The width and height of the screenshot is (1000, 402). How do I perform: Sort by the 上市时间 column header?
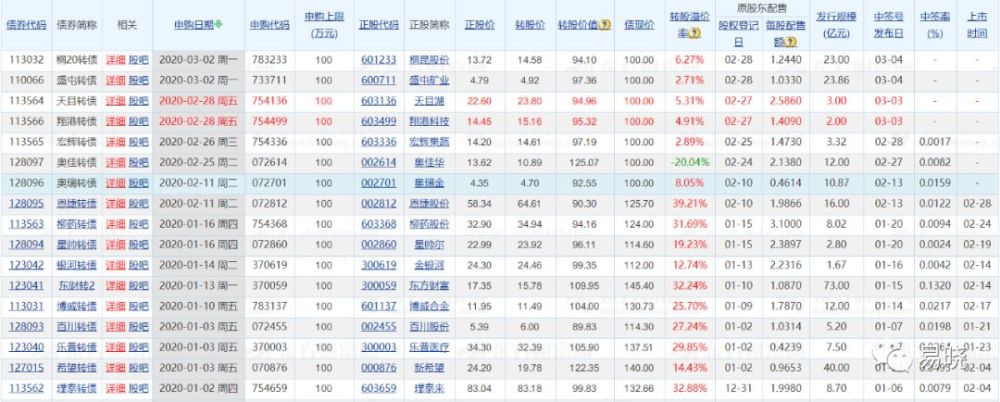976,26
